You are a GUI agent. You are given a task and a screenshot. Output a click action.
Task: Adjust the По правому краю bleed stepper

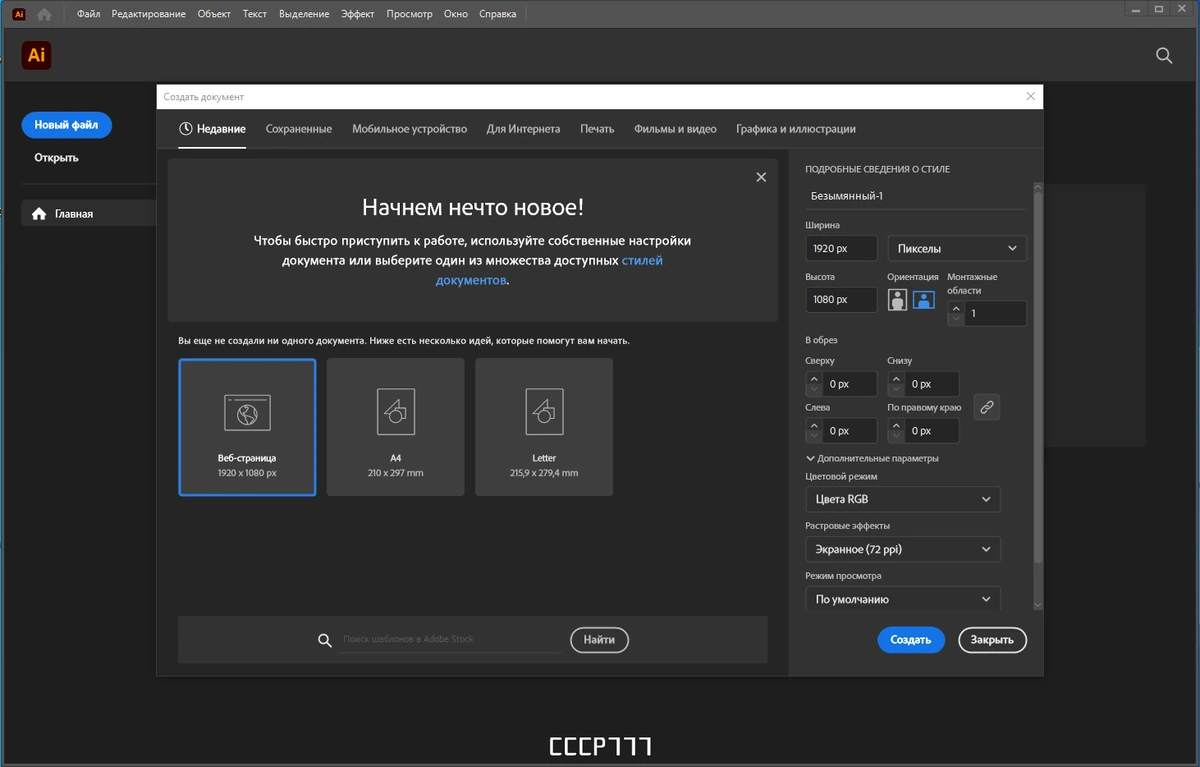click(896, 431)
